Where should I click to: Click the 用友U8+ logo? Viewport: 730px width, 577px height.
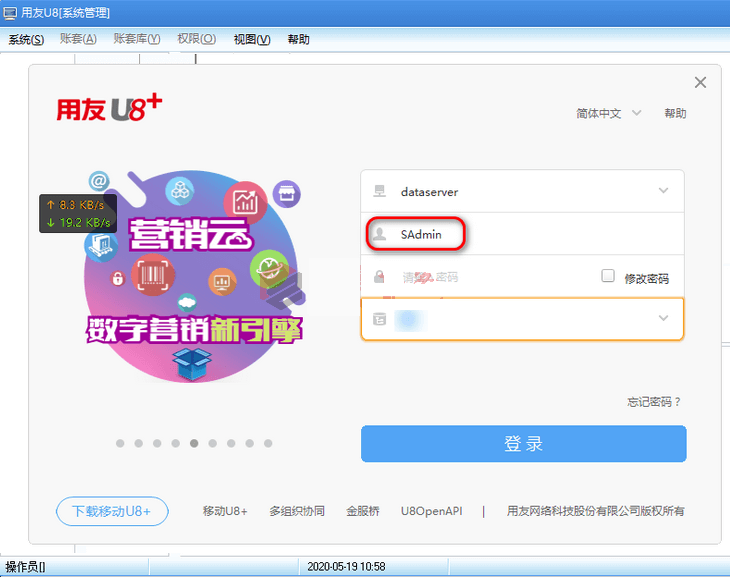tap(109, 108)
